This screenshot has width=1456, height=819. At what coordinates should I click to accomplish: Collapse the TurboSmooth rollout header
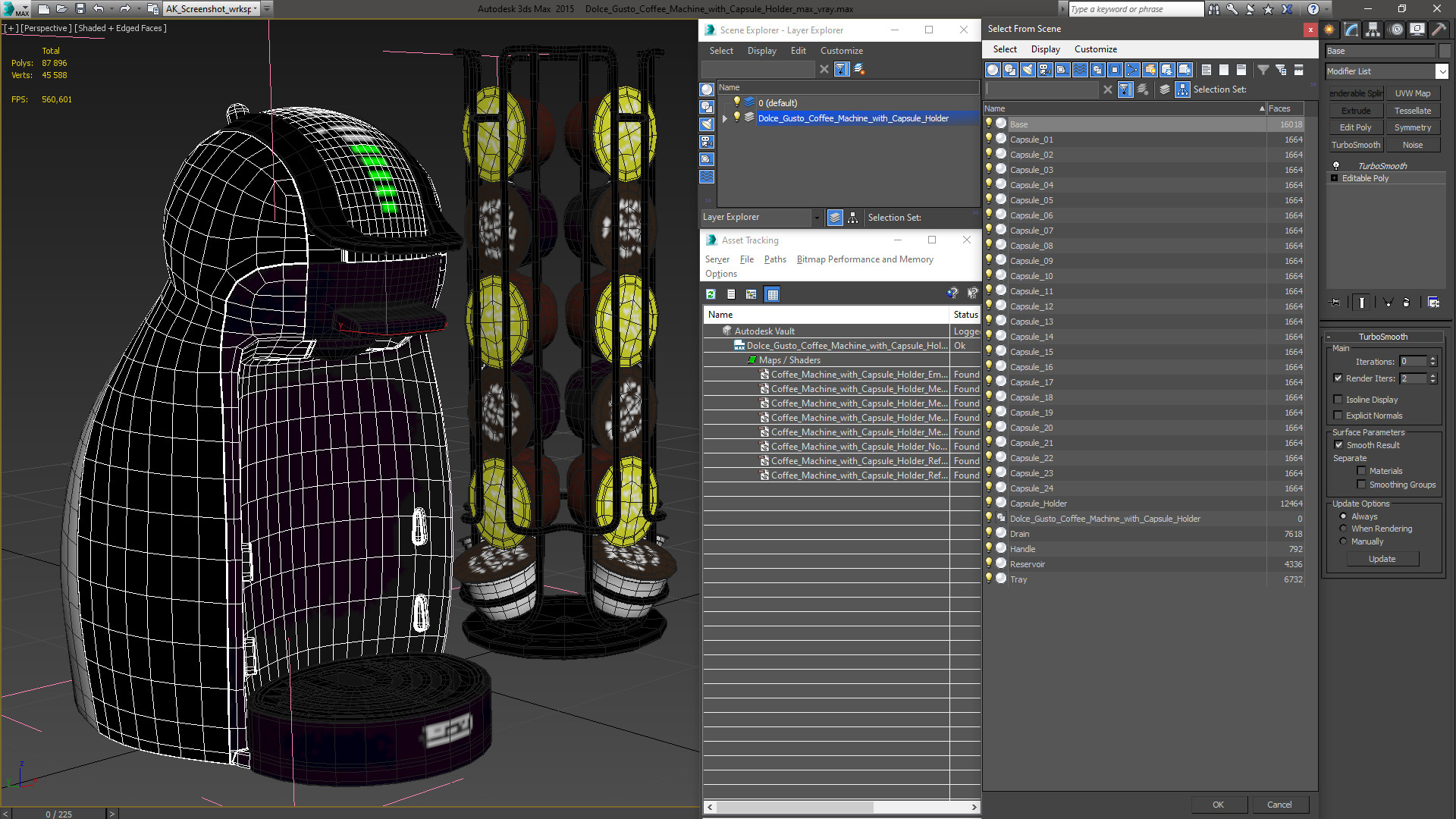click(x=1383, y=337)
